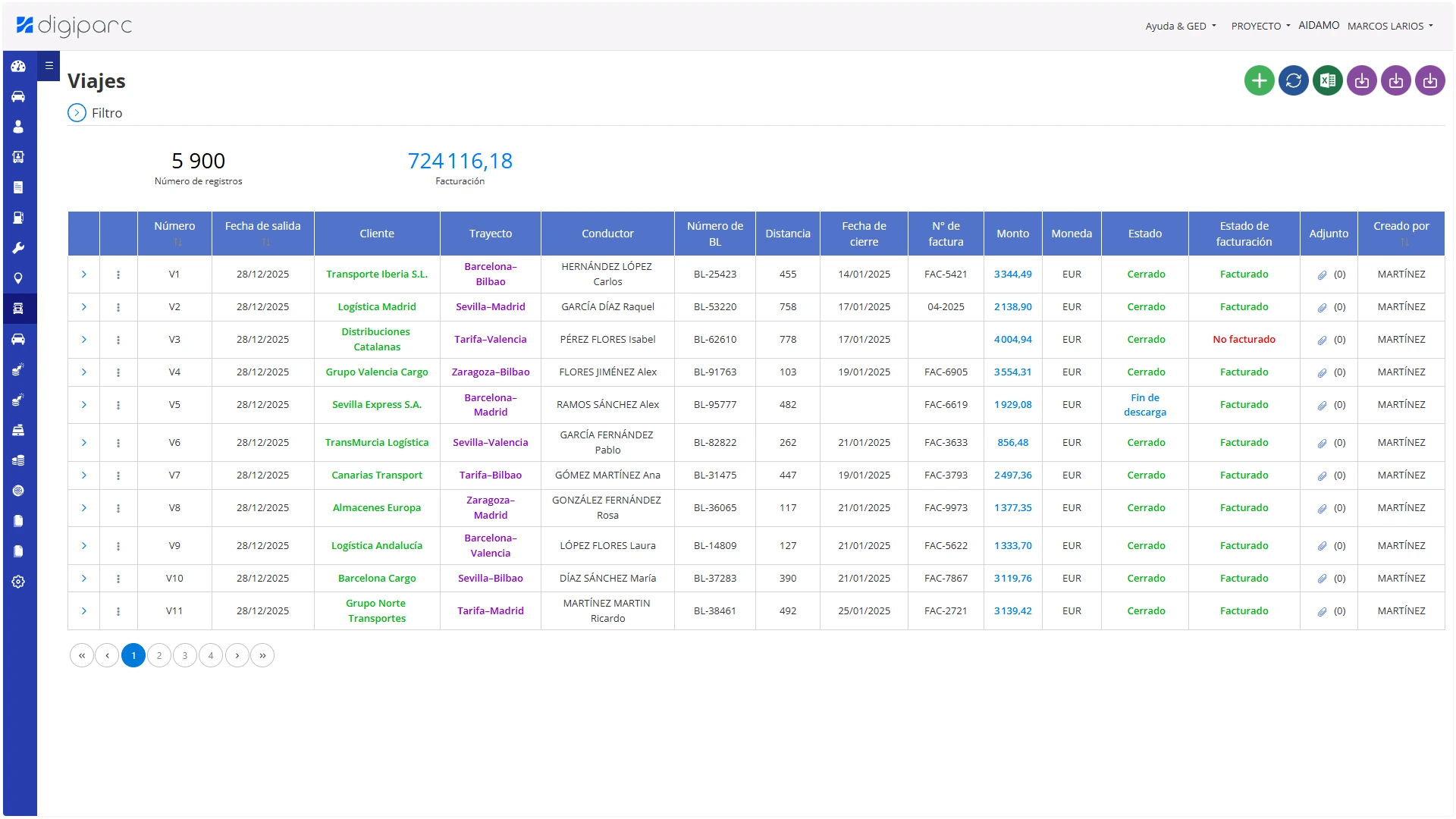Open the MARCOS LARIOS user dropdown

pos(1389,26)
